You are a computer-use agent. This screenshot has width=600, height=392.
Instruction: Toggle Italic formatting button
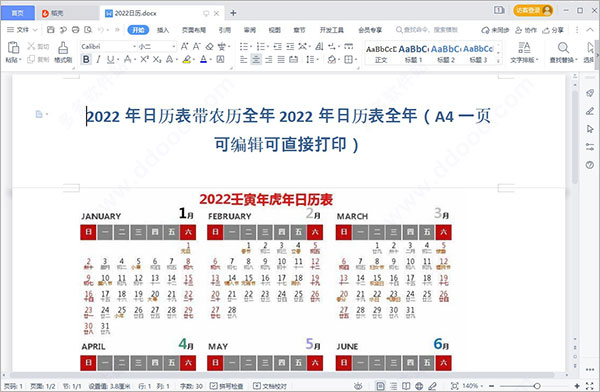[x=98, y=59]
